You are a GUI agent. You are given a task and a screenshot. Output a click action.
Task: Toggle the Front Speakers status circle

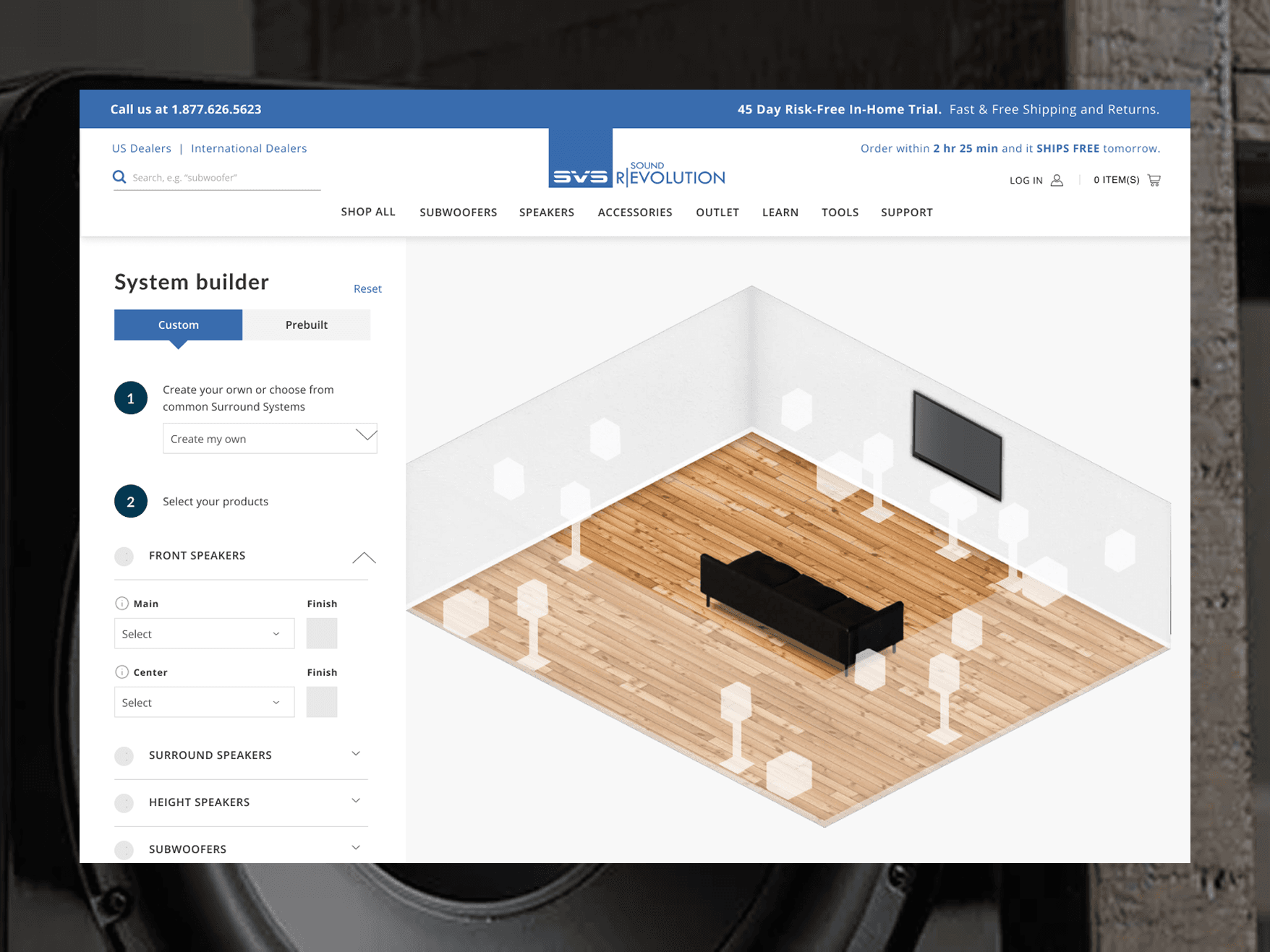coord(124,556)
